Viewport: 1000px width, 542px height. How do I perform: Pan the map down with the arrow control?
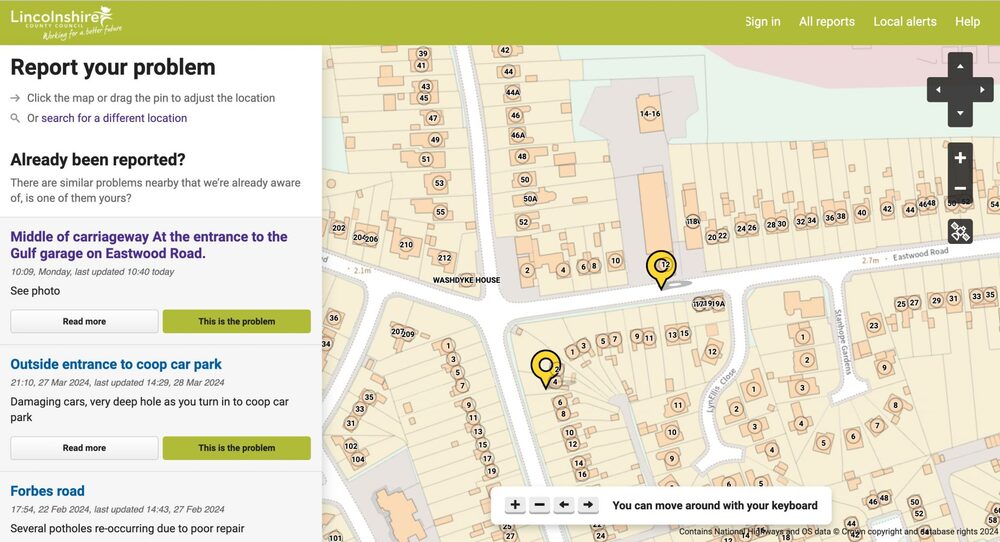point(960,113)
